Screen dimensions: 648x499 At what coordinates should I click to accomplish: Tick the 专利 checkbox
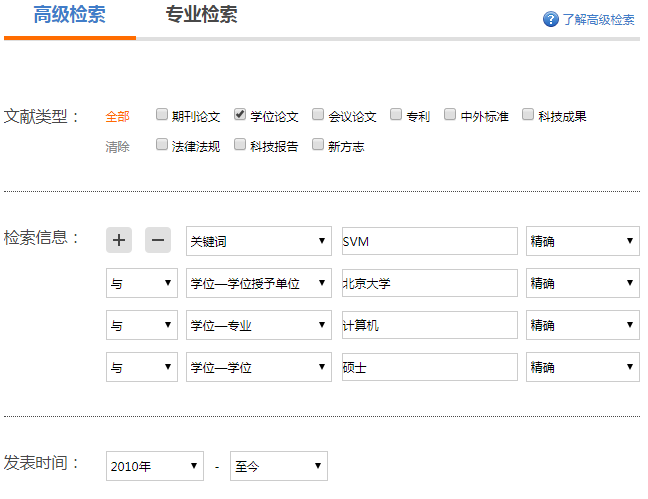pos(396,115)
